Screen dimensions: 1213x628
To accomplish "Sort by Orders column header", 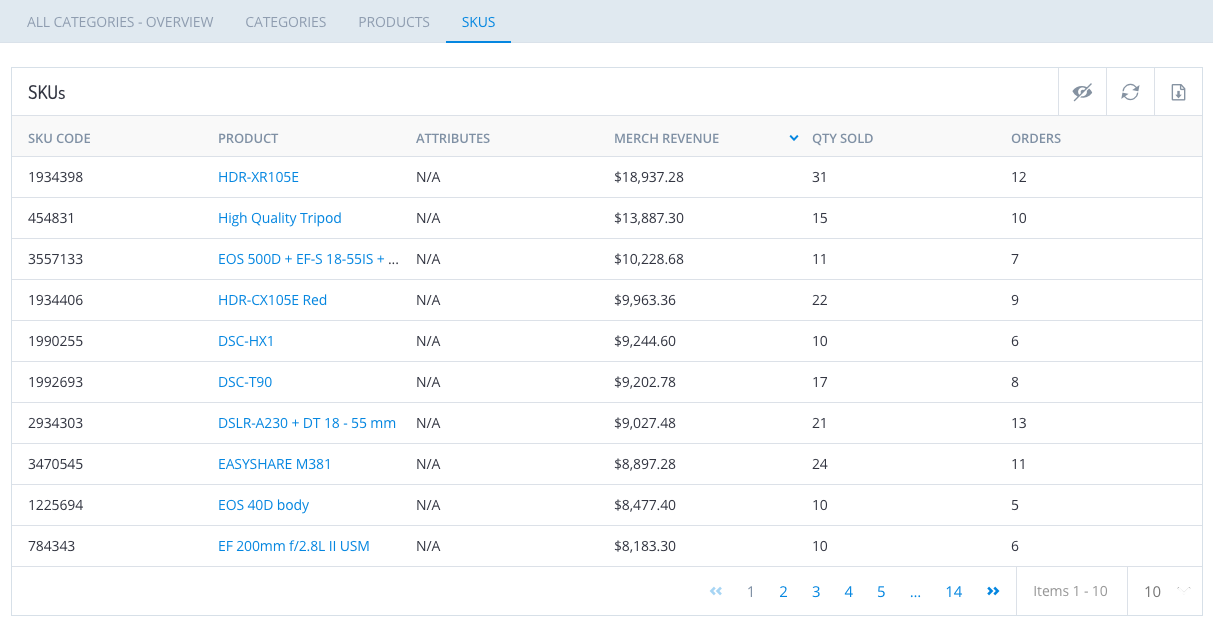I will pyautogui.click(x=1036, y=138).
